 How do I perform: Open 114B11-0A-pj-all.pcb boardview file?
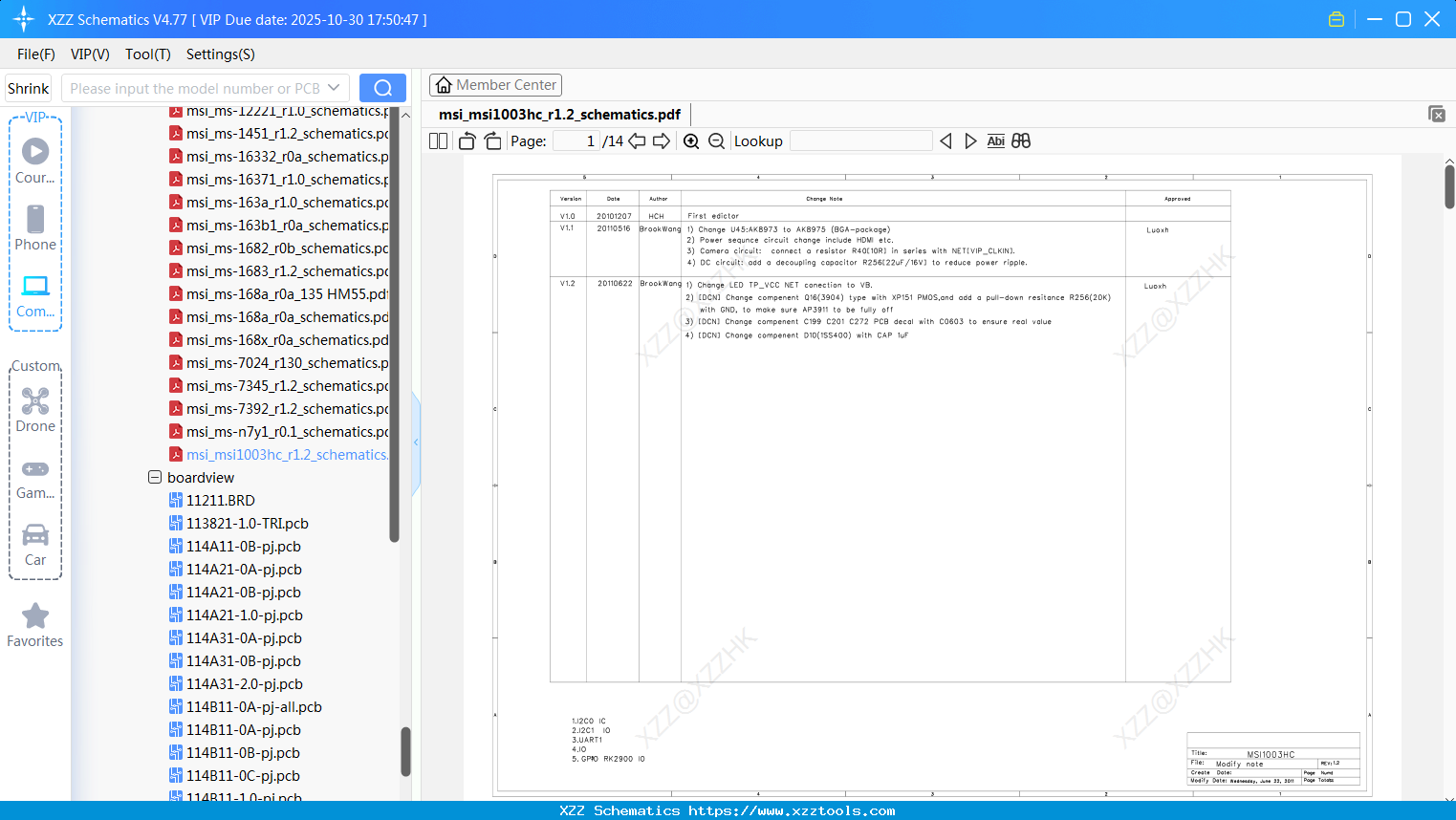tap(246, 707)
